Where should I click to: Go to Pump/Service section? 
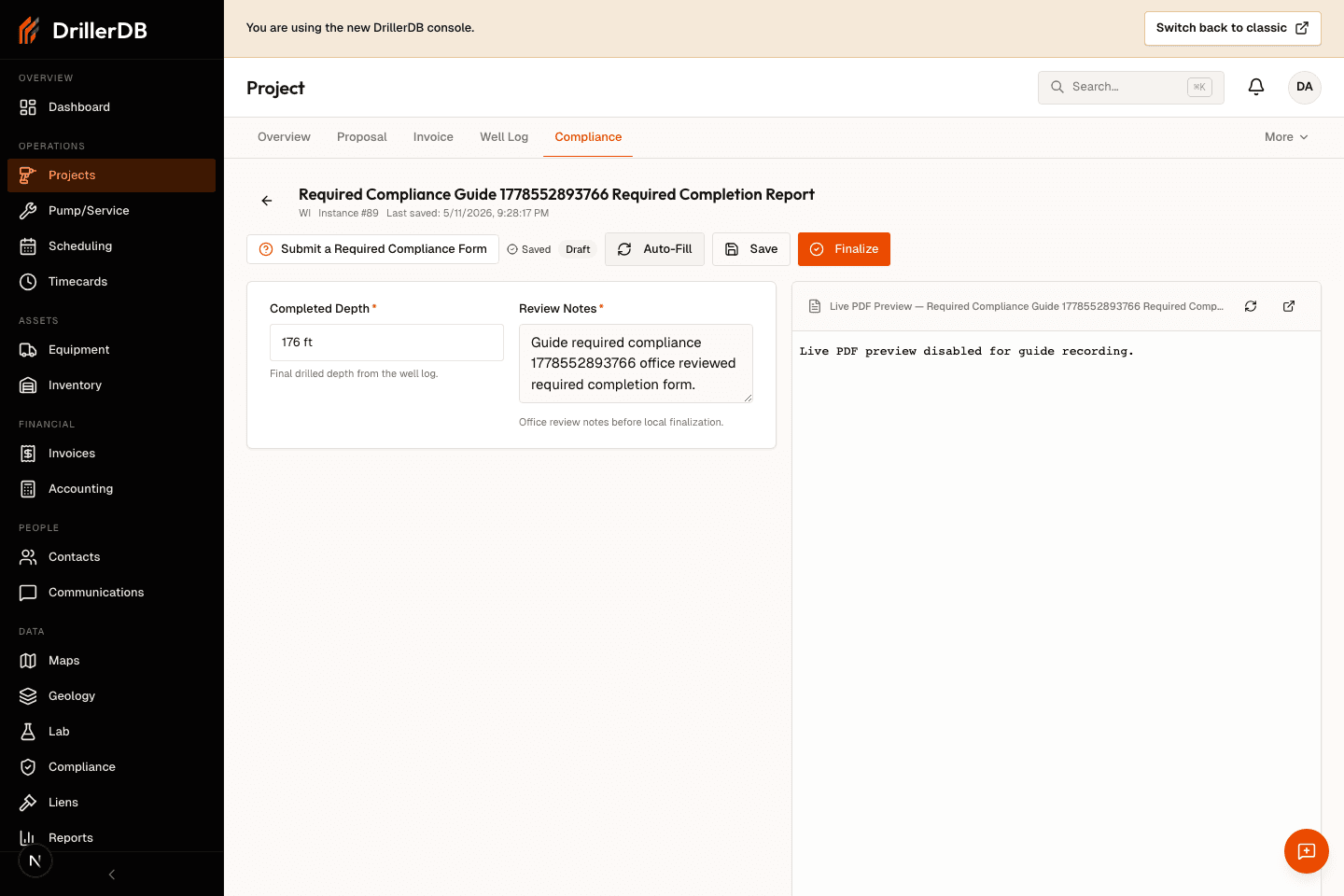pyautogui.click(x=111, y=211)
